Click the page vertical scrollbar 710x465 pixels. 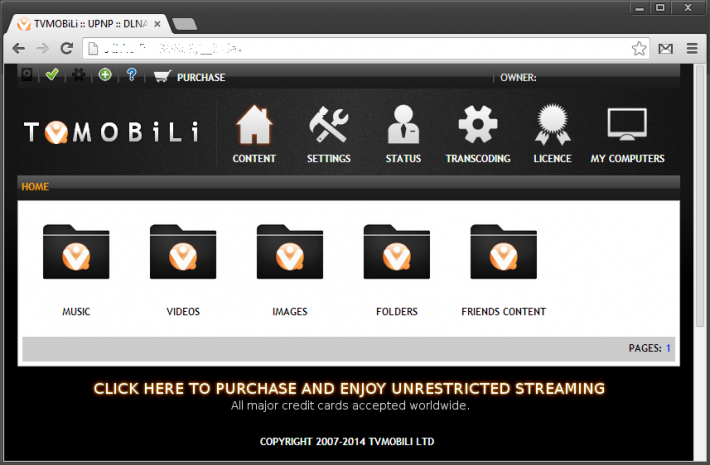[699, 195]
